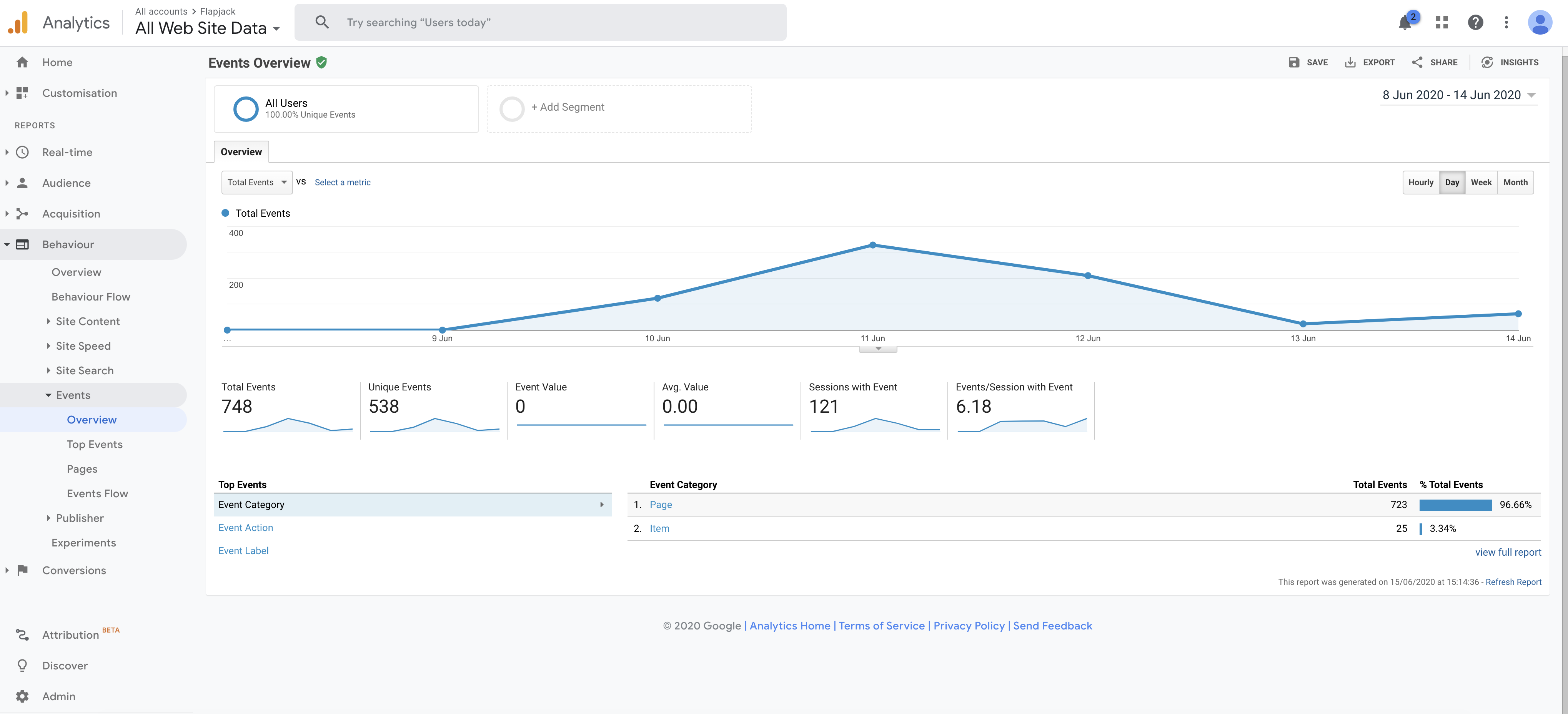Screen dimensions: 1568x714
Task: Click the Export download icon
Action: point(1350,62)
